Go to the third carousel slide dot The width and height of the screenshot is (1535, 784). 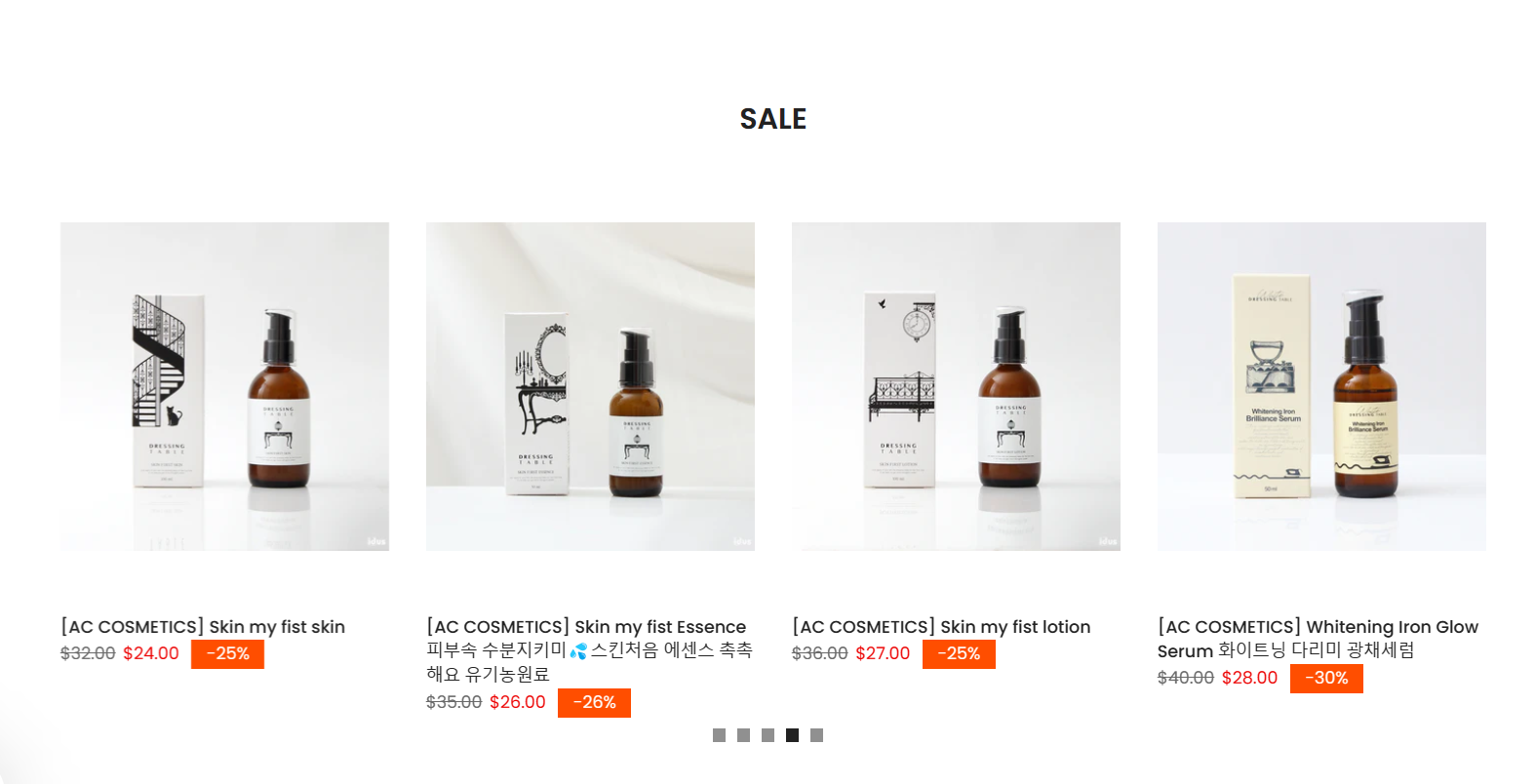tap(767, 735)
